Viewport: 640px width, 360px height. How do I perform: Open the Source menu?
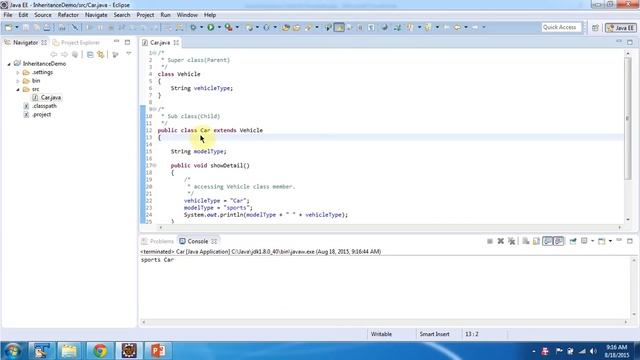click(x=43, y=15)
